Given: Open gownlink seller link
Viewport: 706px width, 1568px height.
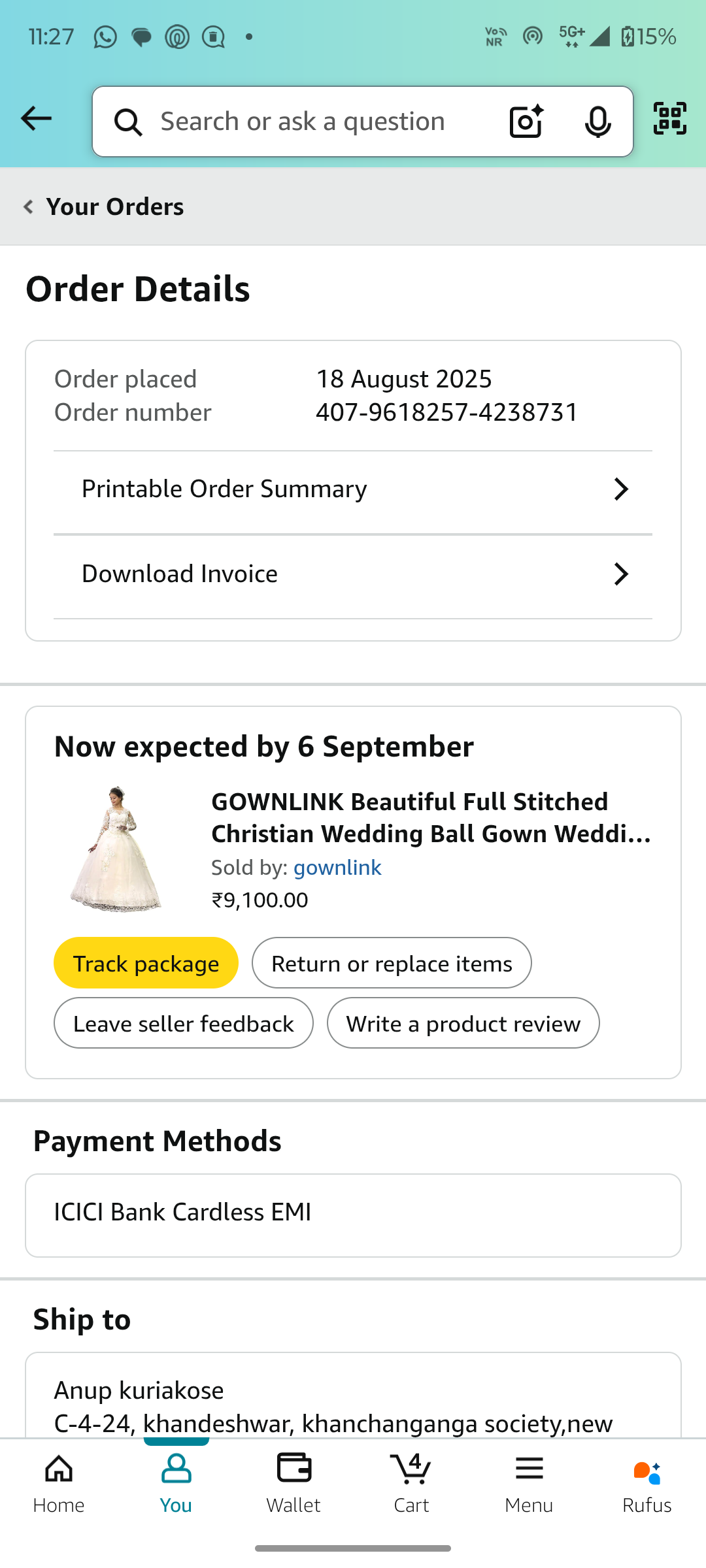Looking at the screenshot, I should (337, 868).
